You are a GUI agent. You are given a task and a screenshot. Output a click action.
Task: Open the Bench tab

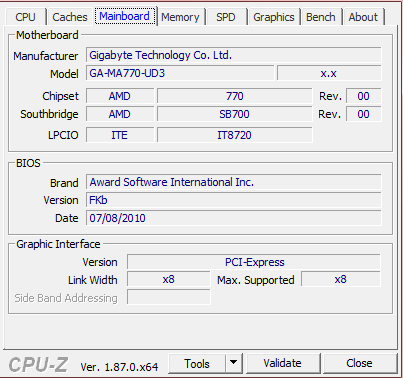point(321,17)
